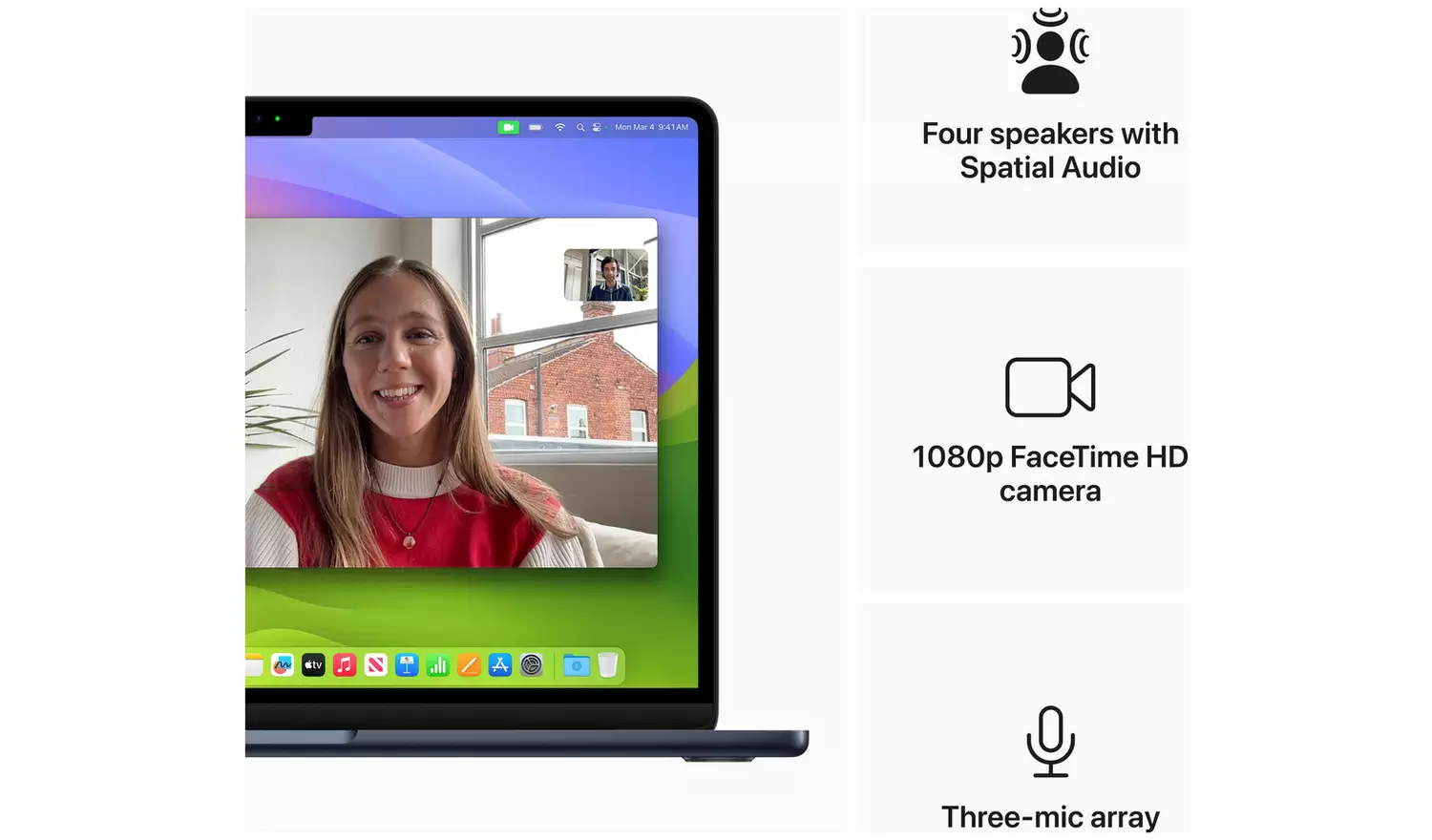The width and height of the screenshot is (1432, 840).
Task: Open the App Store
Action: (500, 665)
